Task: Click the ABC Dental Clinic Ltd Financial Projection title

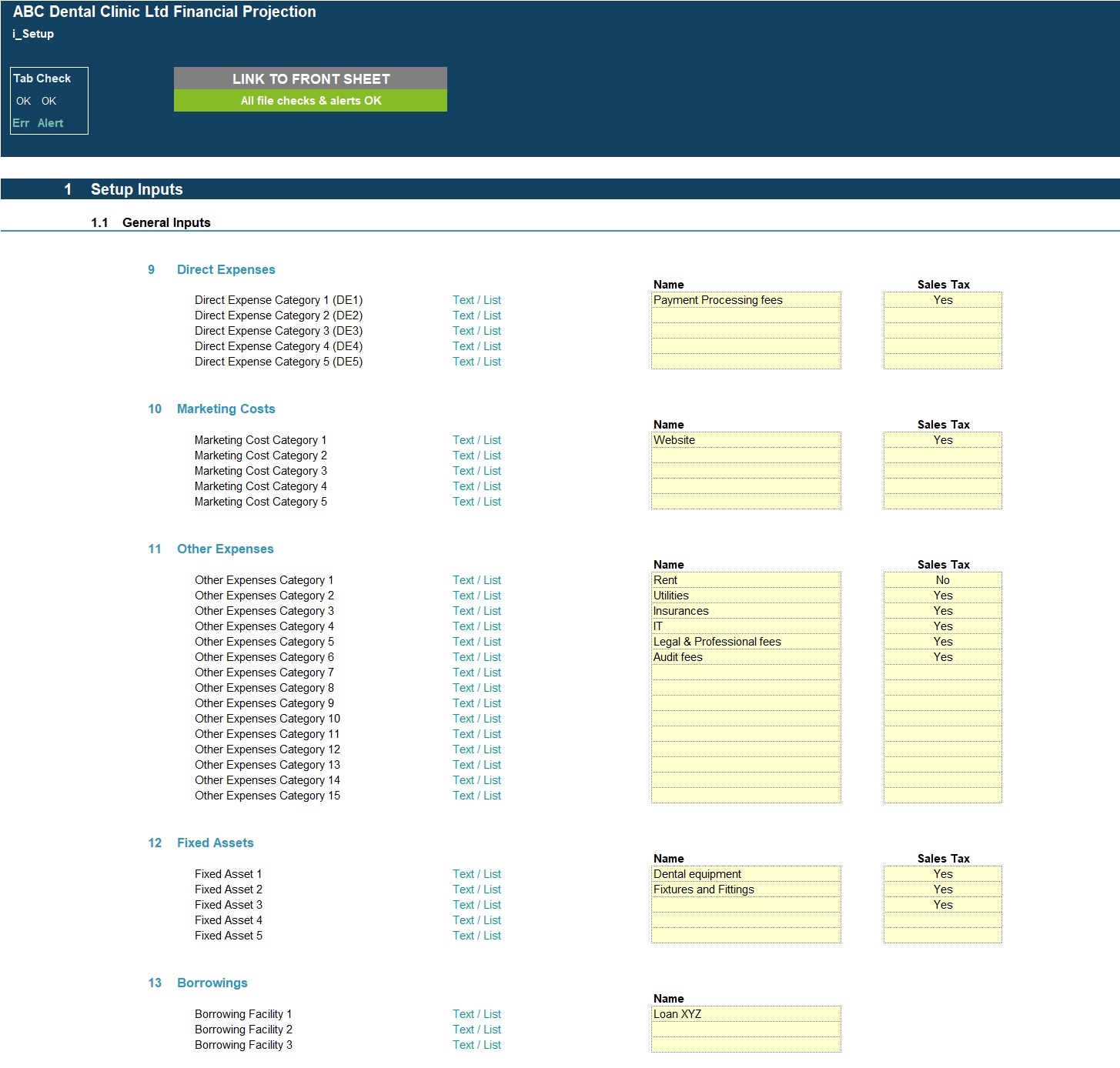Action: (164, 12)
